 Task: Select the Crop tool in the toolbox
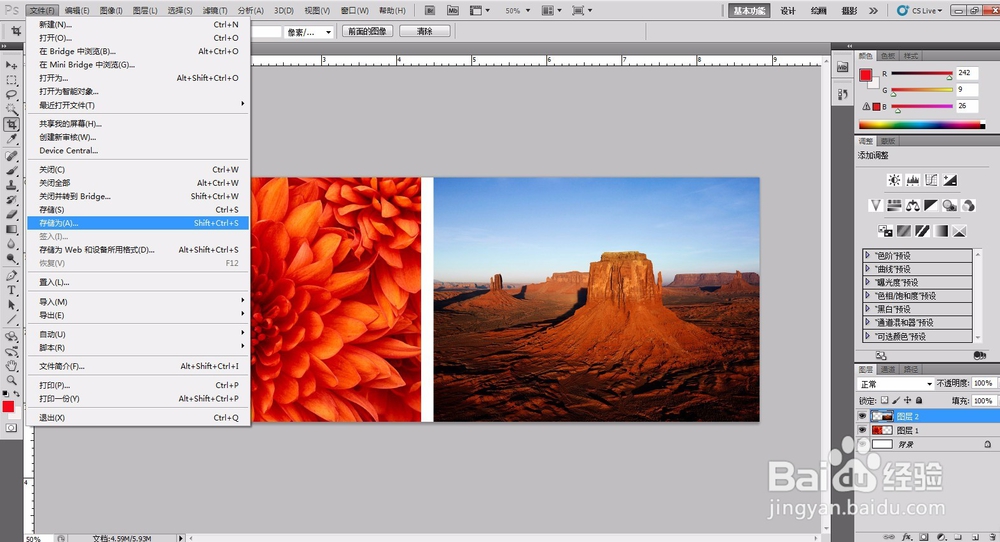pos(11,124)
